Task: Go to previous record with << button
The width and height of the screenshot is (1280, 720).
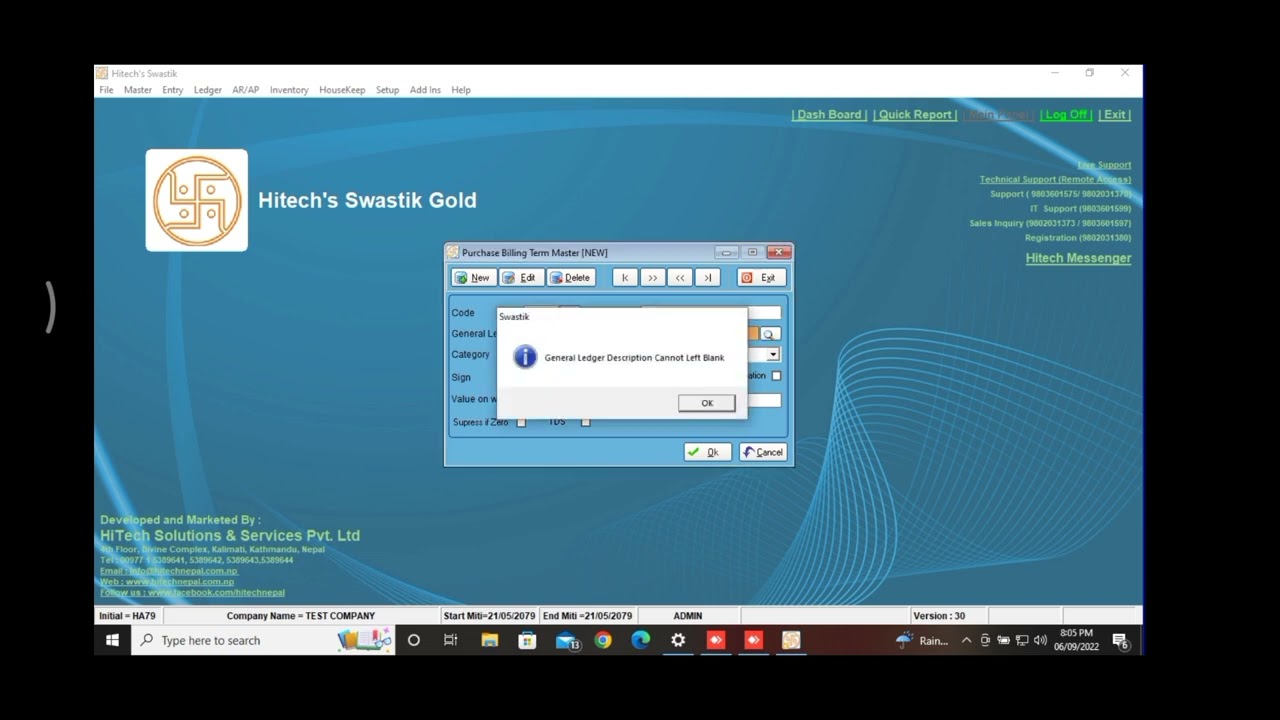Action: tap(680, 278)
